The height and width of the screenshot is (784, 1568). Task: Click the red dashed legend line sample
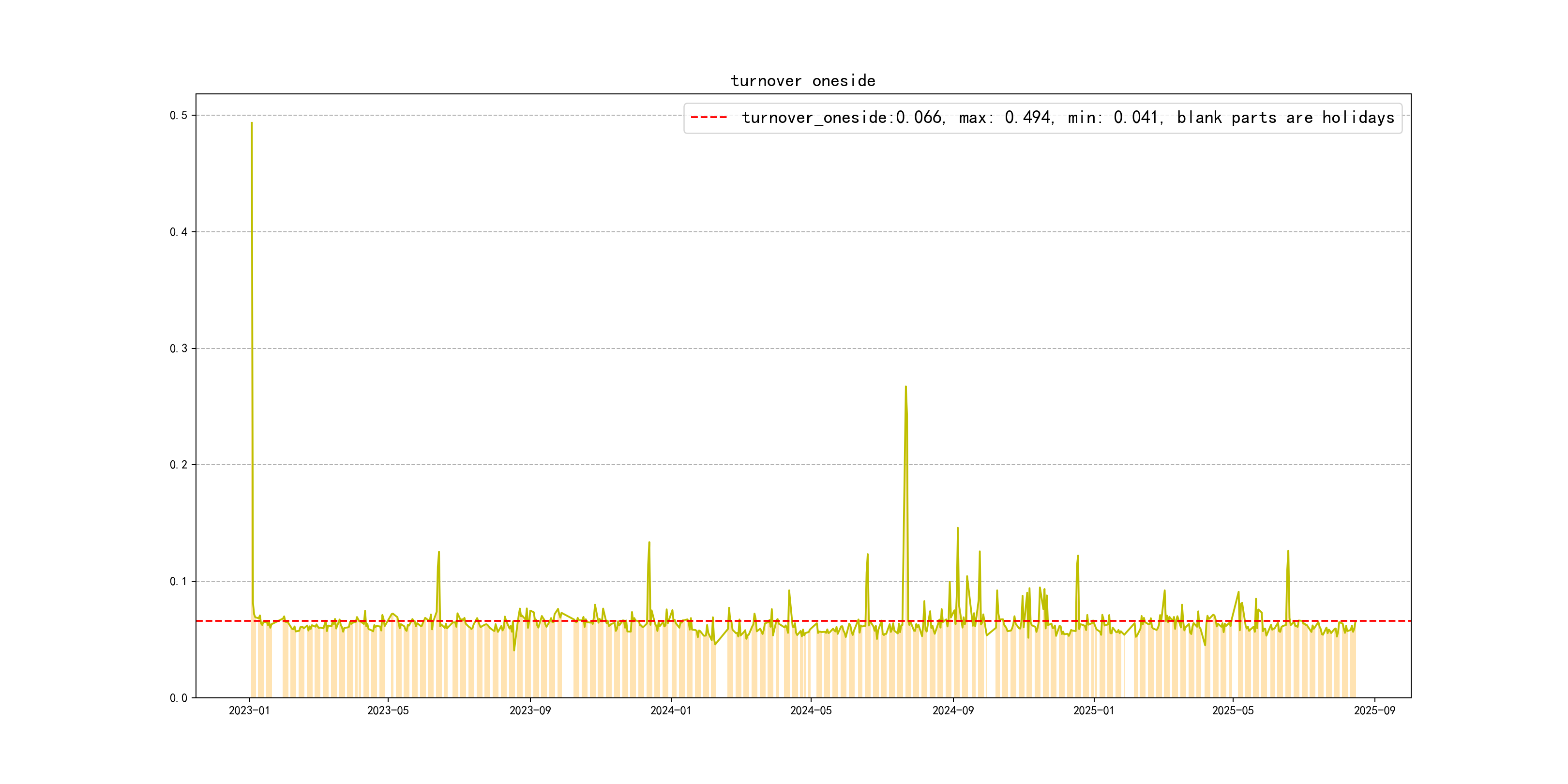click(x=709, y=118)
